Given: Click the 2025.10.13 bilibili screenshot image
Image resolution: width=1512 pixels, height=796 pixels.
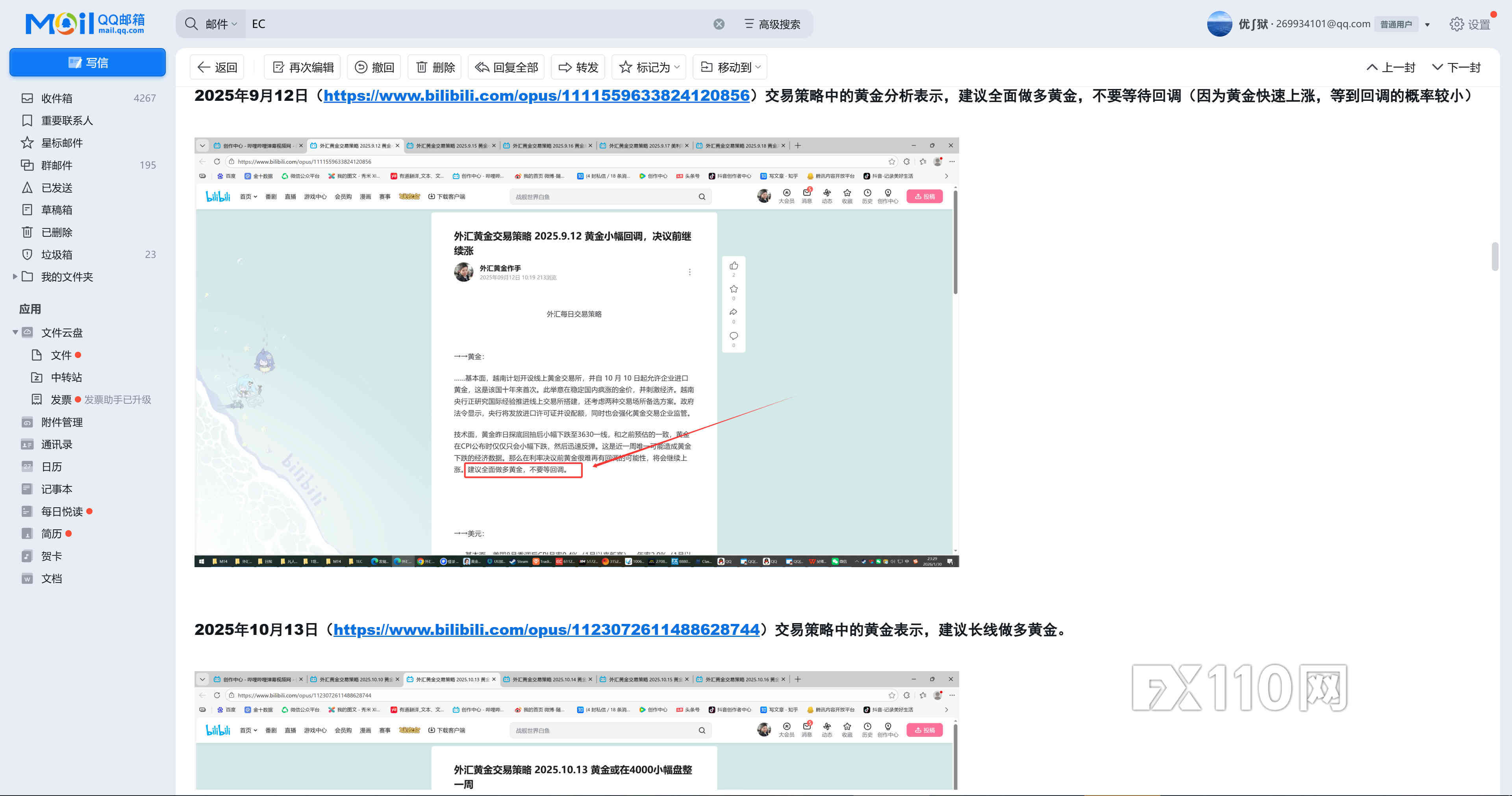Looking at the screenshot, I should [576, 731].
